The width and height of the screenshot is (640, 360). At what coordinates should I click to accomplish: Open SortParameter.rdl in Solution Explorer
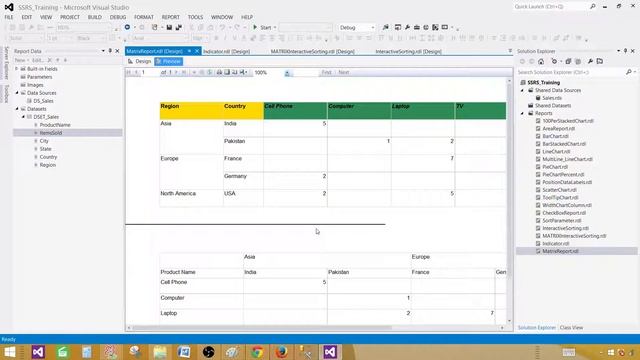[x=562, y=221]
